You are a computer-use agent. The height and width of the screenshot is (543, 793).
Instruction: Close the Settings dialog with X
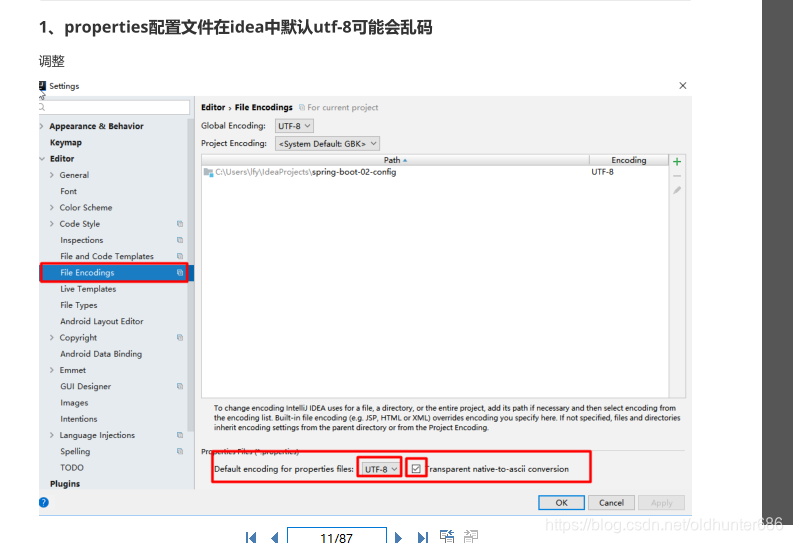tap(683, 85)
